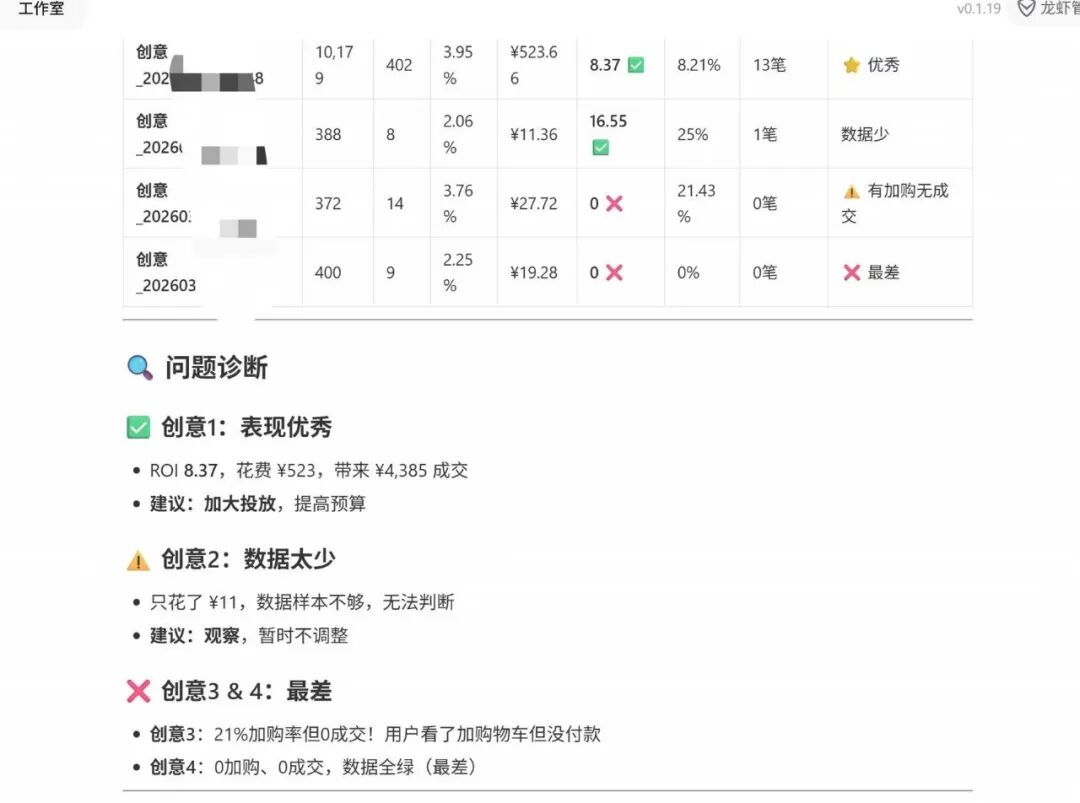The image size is (1080, 803).
Task: Select the ¥523.66 cost cell
Action: (535, 65)
